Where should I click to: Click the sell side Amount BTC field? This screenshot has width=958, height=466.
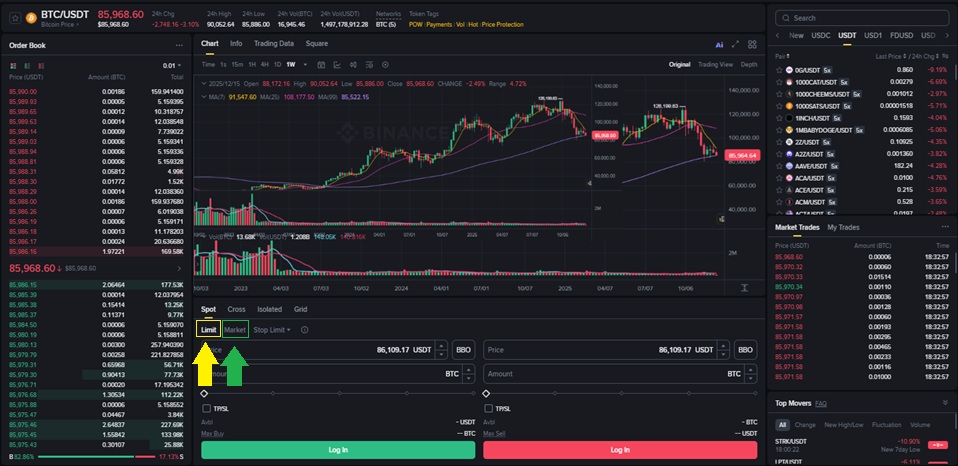click(620, 374)
